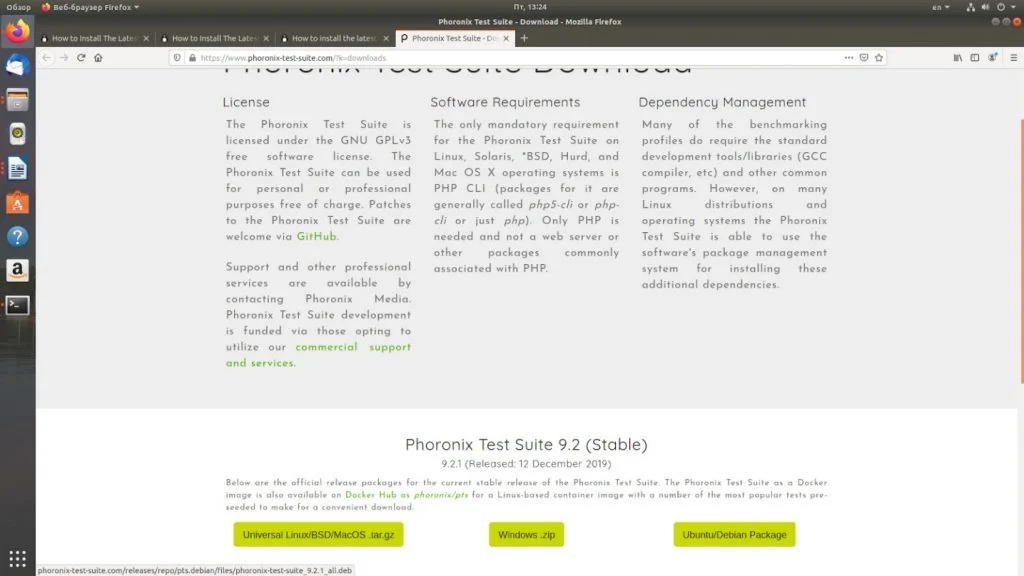Select the Phoronix Test Suite tab

[455, 39]
